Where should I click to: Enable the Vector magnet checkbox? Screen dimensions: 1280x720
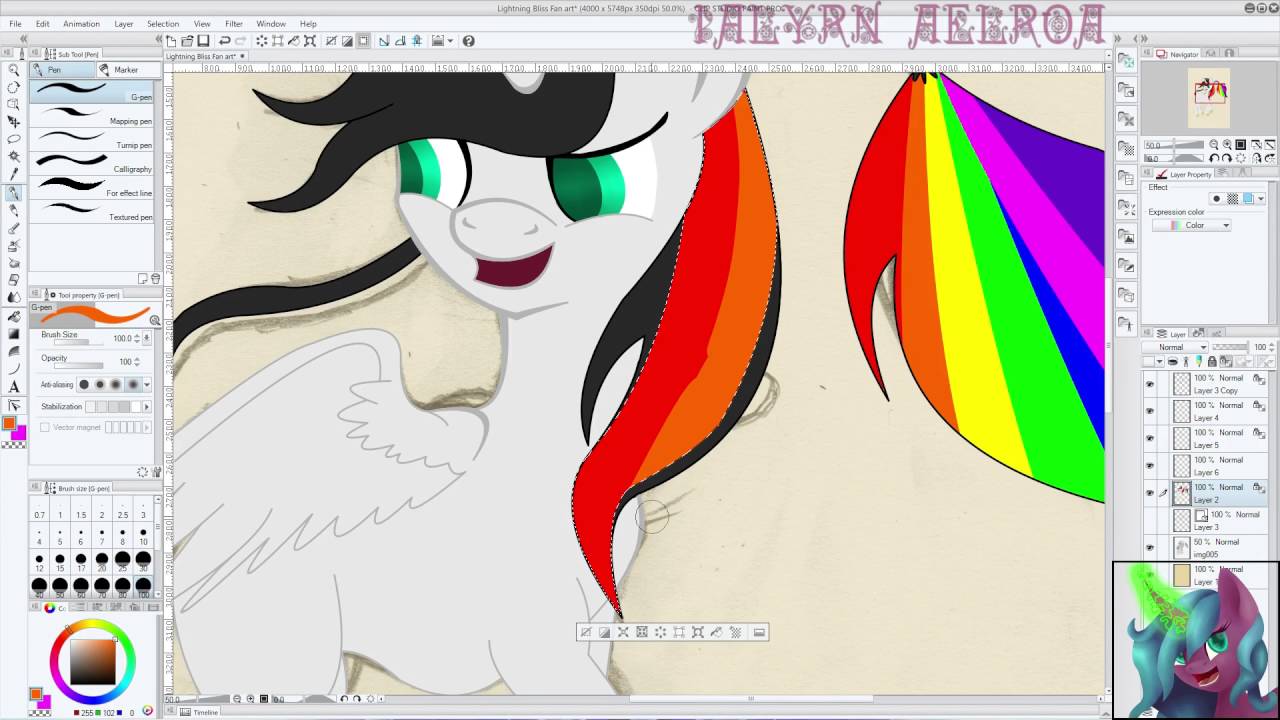[x=45, y=427]
